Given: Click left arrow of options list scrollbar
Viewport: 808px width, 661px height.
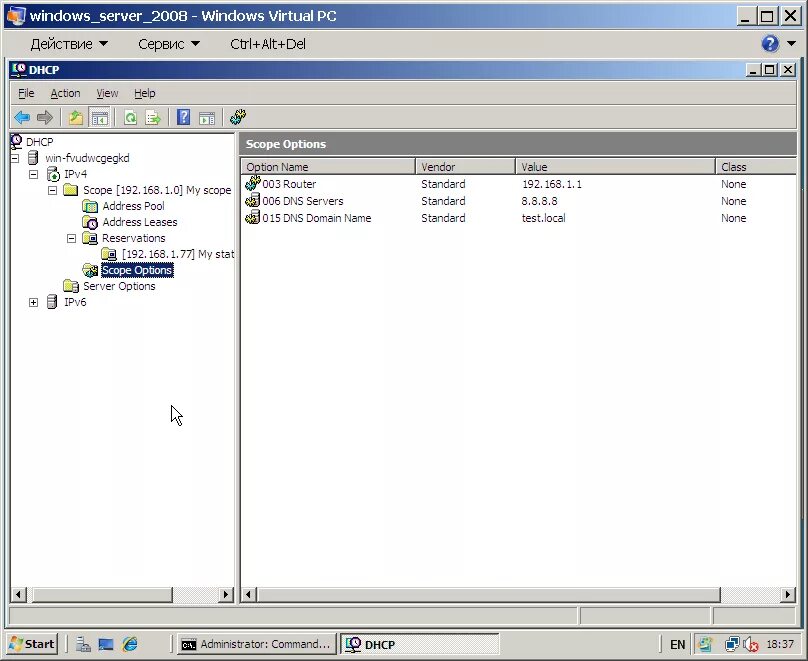Looking at the screenshot, I should (249, 595).
